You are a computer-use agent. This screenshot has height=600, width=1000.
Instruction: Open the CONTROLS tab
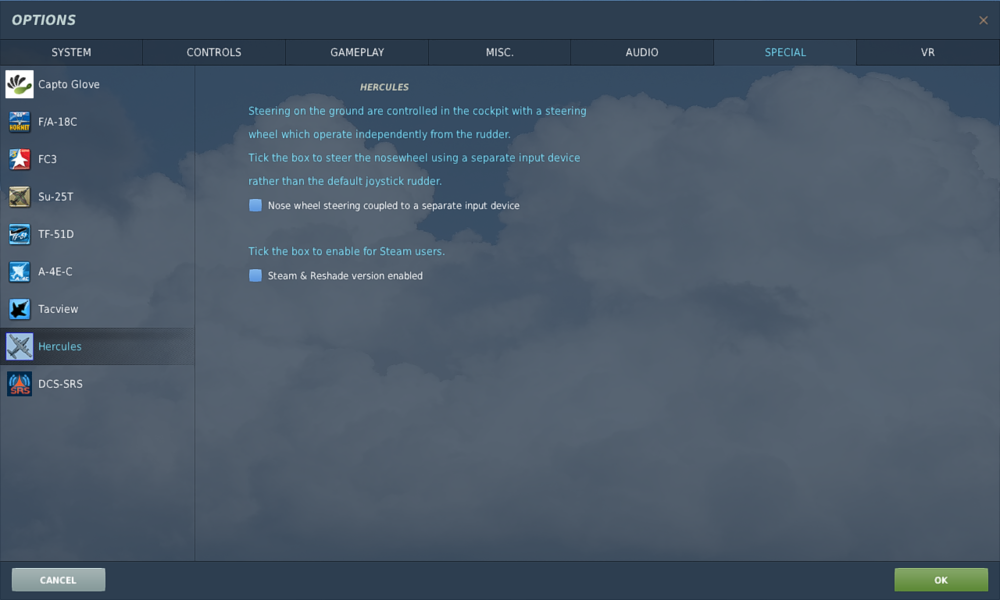[214, 52]
